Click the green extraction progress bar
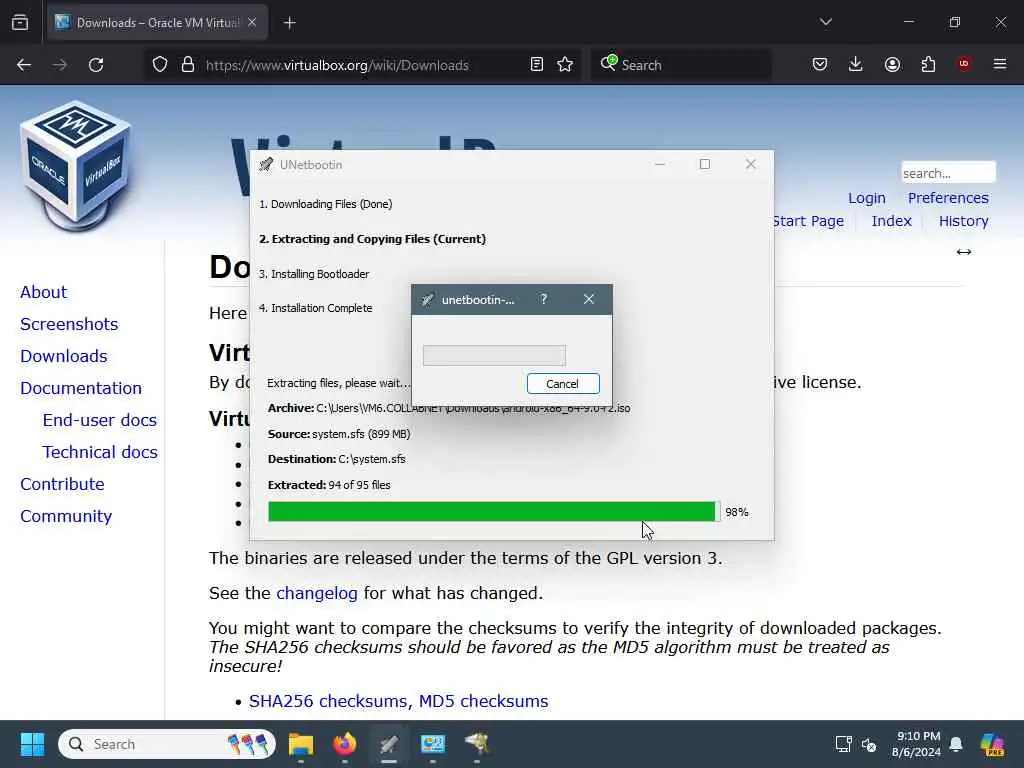This screenshot has width=1024, height=768. click(x=494, y=511)
